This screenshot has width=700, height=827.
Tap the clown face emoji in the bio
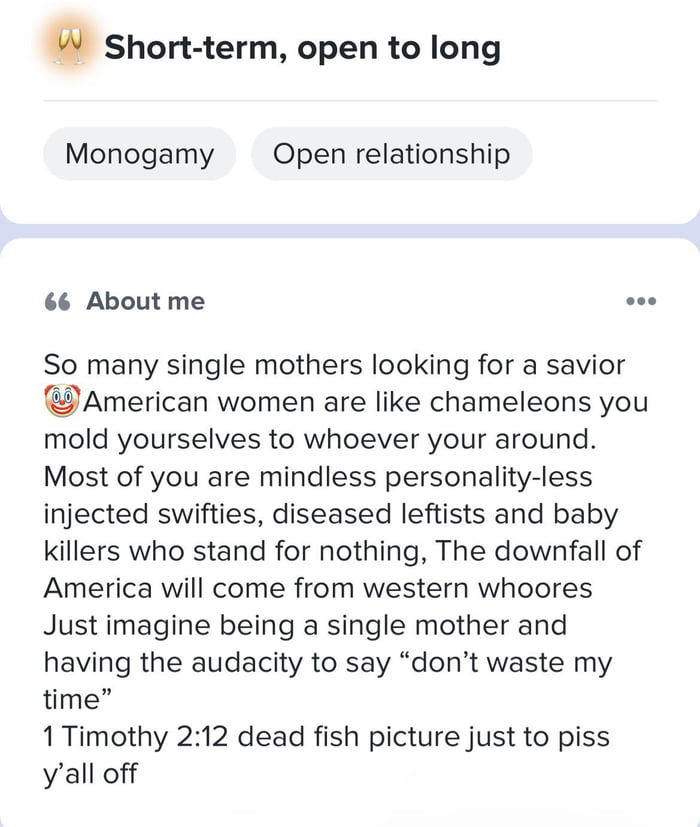pyautogui.click(x=61, y=404)
